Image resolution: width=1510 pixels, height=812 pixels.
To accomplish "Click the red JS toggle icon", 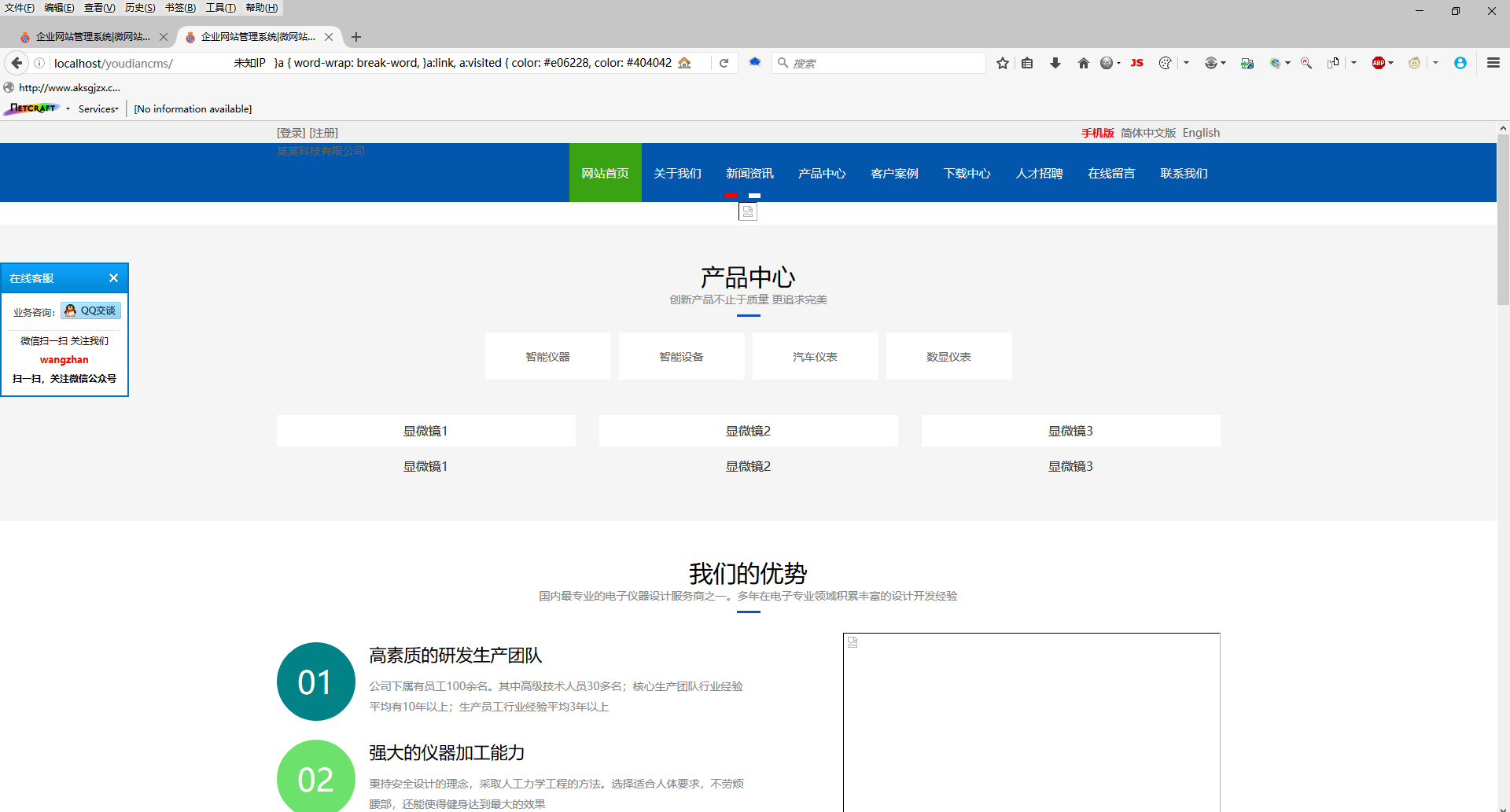I will 1137,63.
